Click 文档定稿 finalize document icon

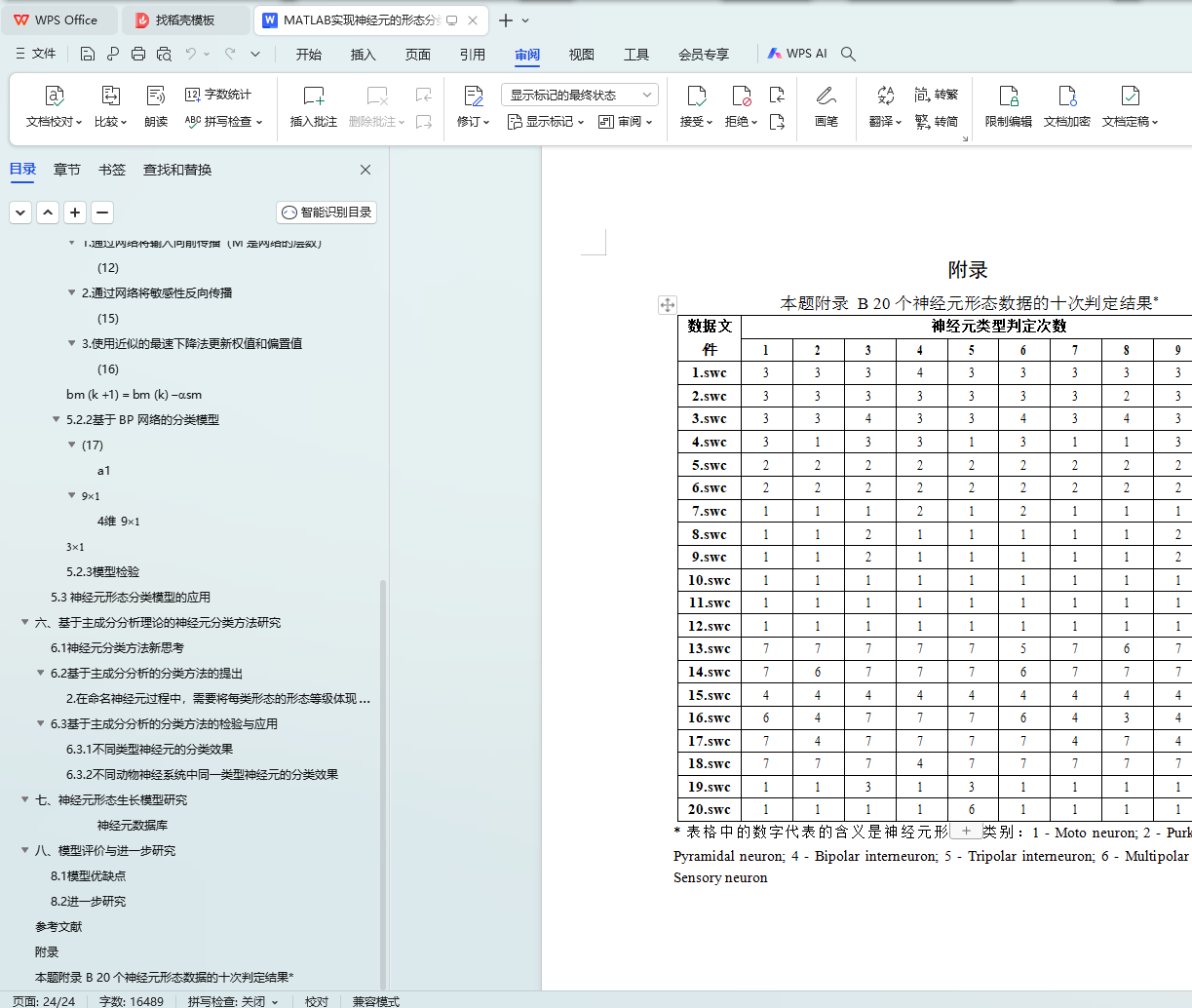[1131, 96]
